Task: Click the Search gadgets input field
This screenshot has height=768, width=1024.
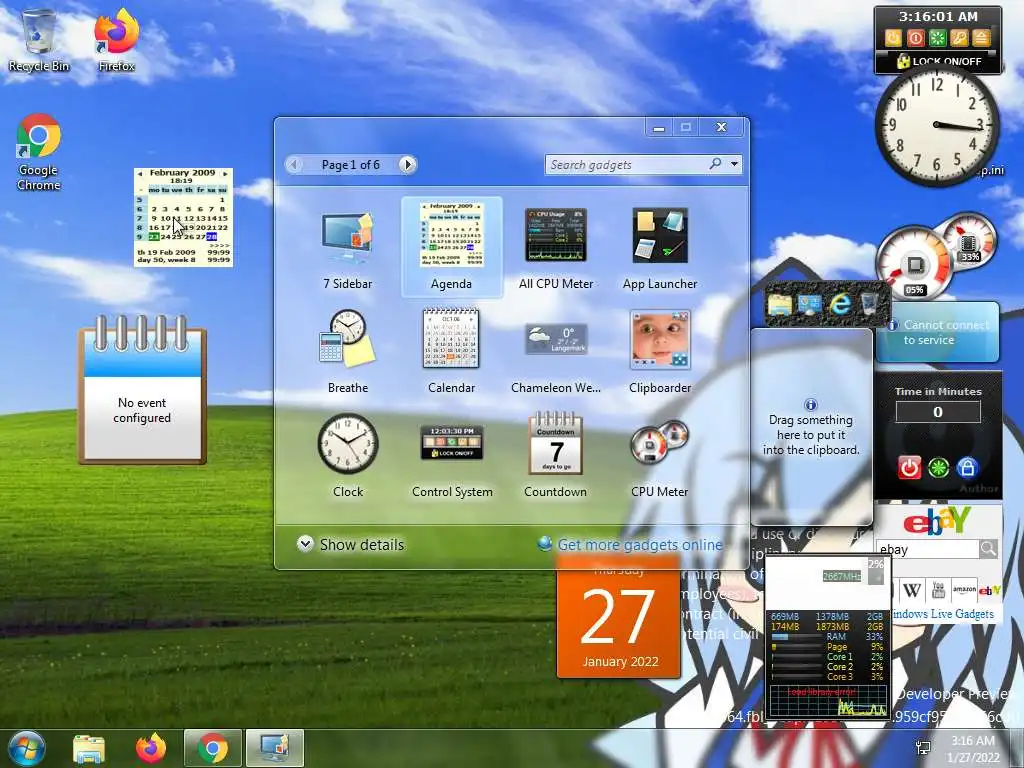Action: (626, 165)
